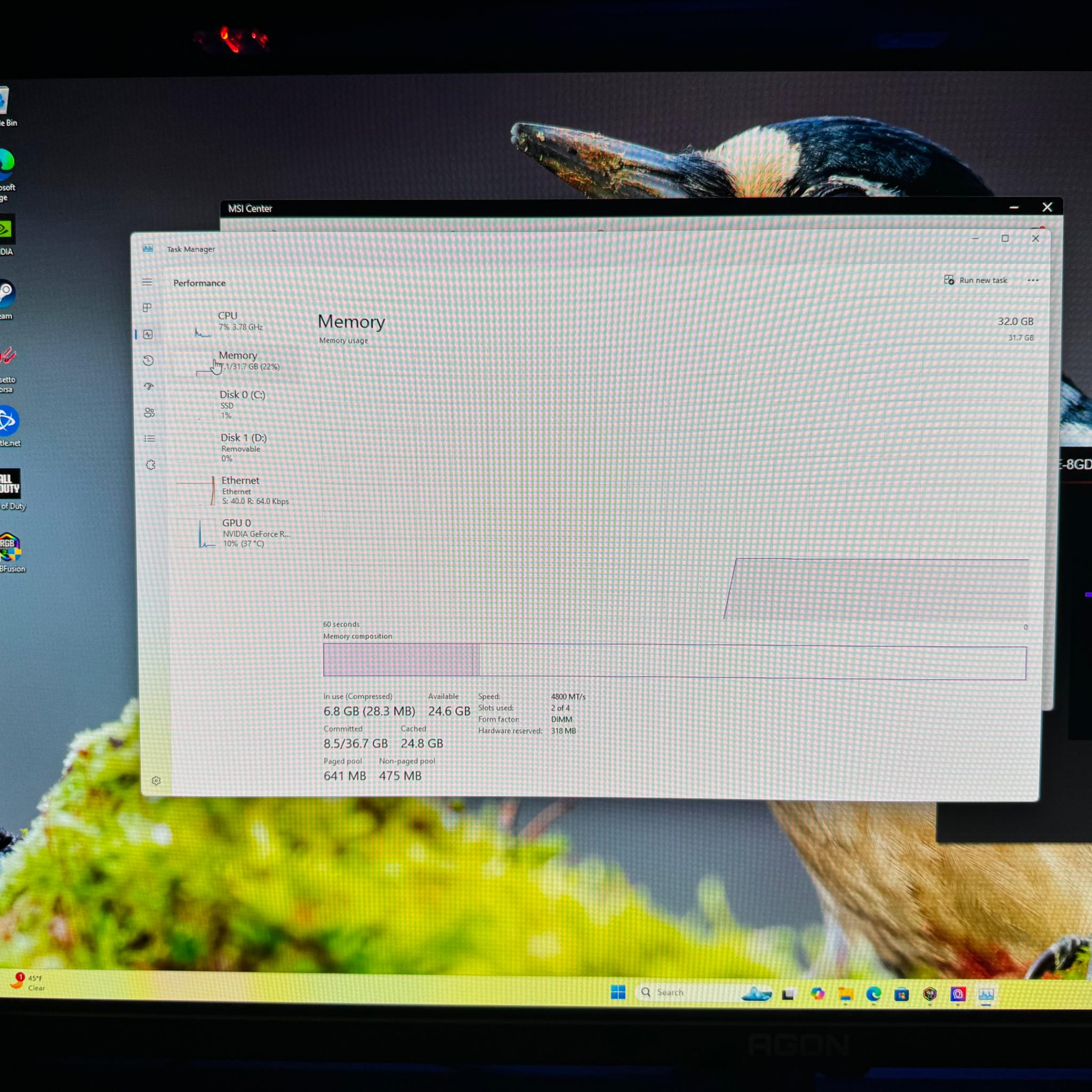Open the Services page sidebar icon

click(x=150, y=464)
